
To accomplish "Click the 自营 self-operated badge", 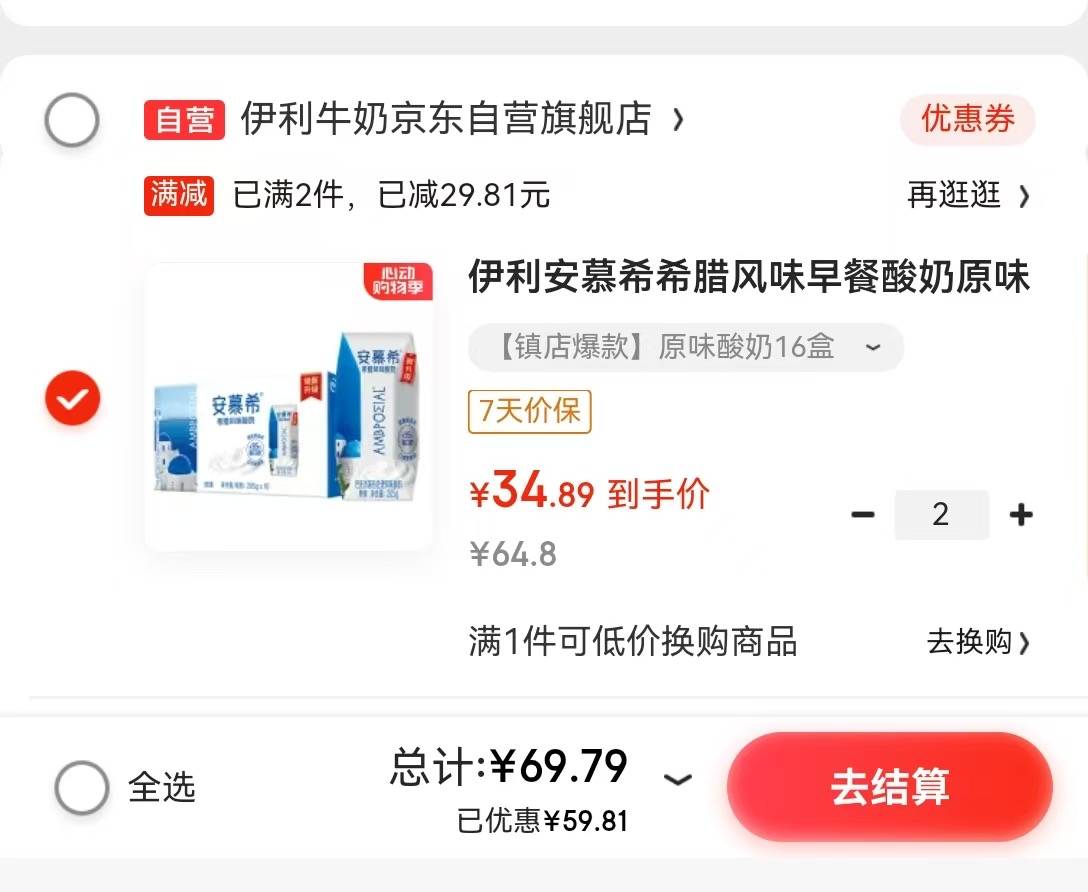I will (x=185, y=120).
